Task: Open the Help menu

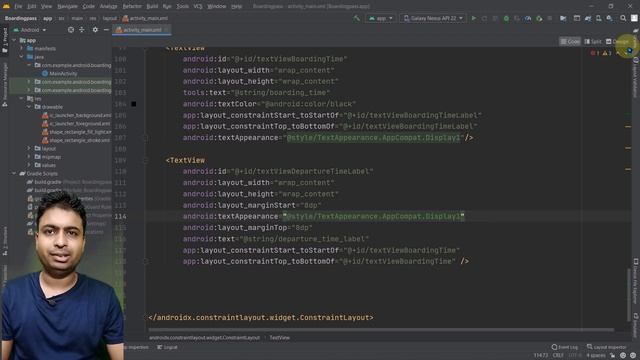Action: [236, 6]
